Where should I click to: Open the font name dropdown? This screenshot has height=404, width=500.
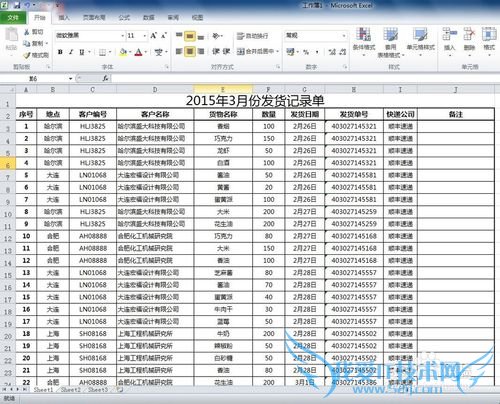tap(122, 35)
